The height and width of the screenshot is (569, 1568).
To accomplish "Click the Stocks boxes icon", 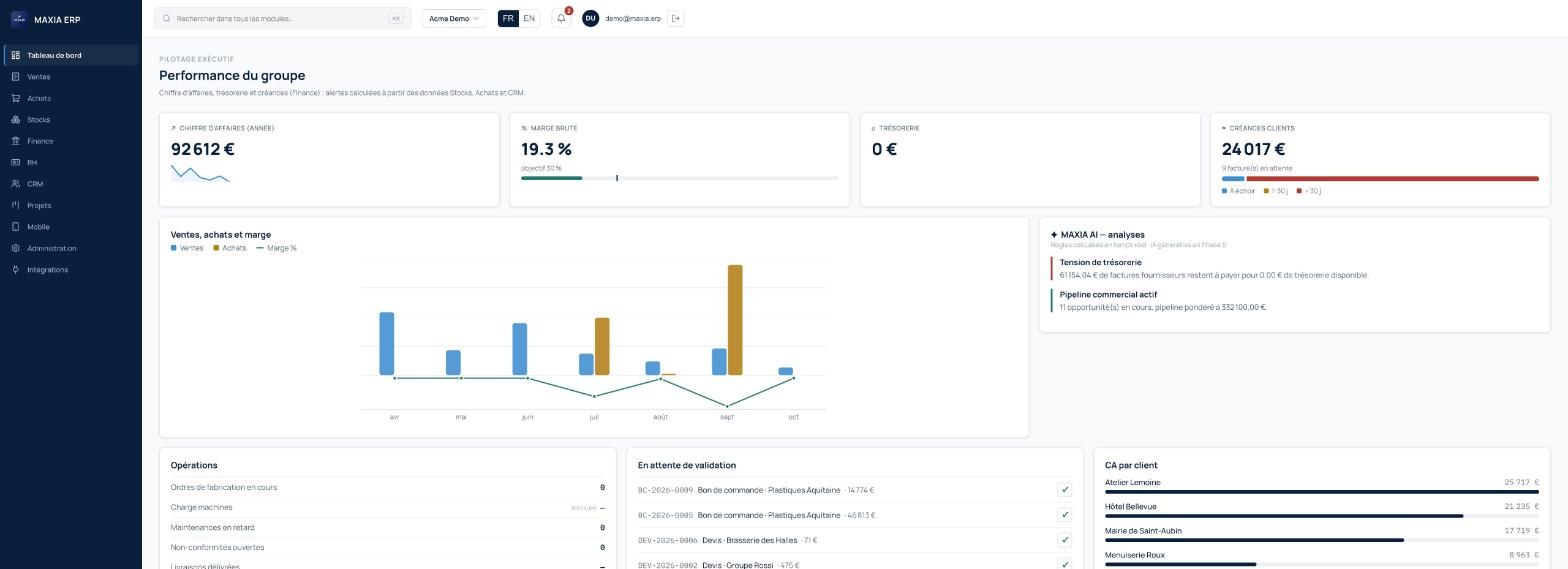I will point(16,119).
